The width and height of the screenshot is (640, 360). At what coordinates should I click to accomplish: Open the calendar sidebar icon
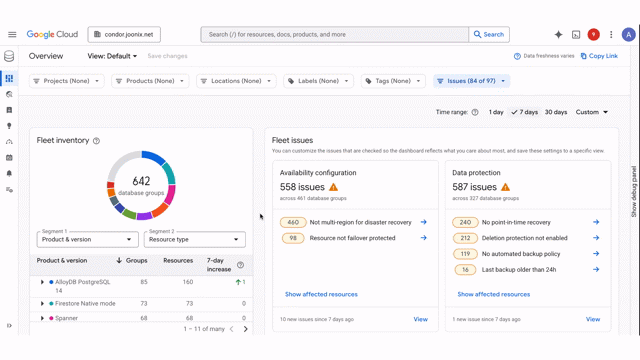pyautogui.click(x=9, y=158)
